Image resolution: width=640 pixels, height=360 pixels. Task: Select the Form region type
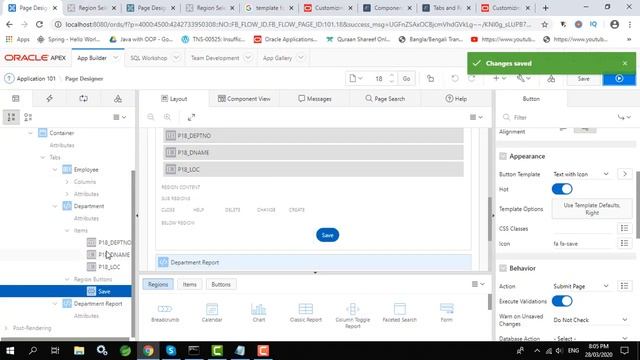tap(447, 313)
